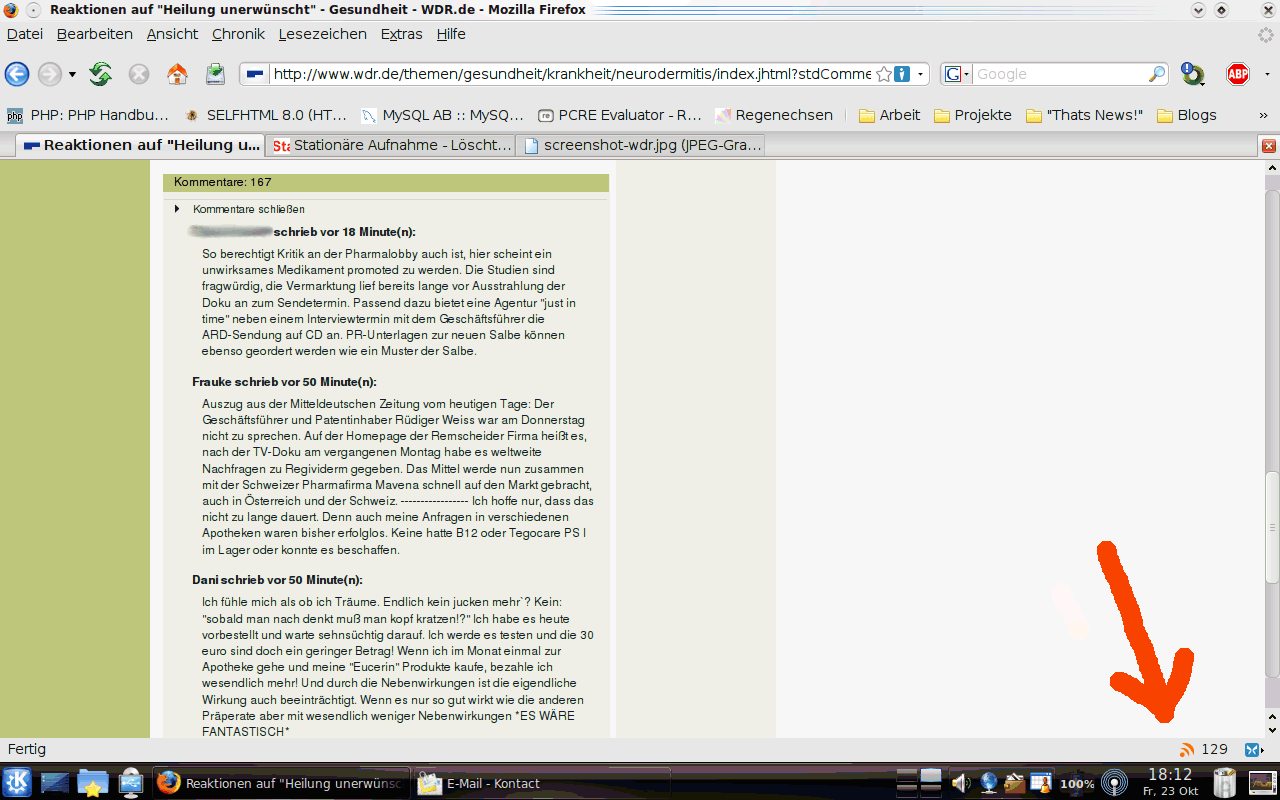Open the search engine selector dropdown

955,74
